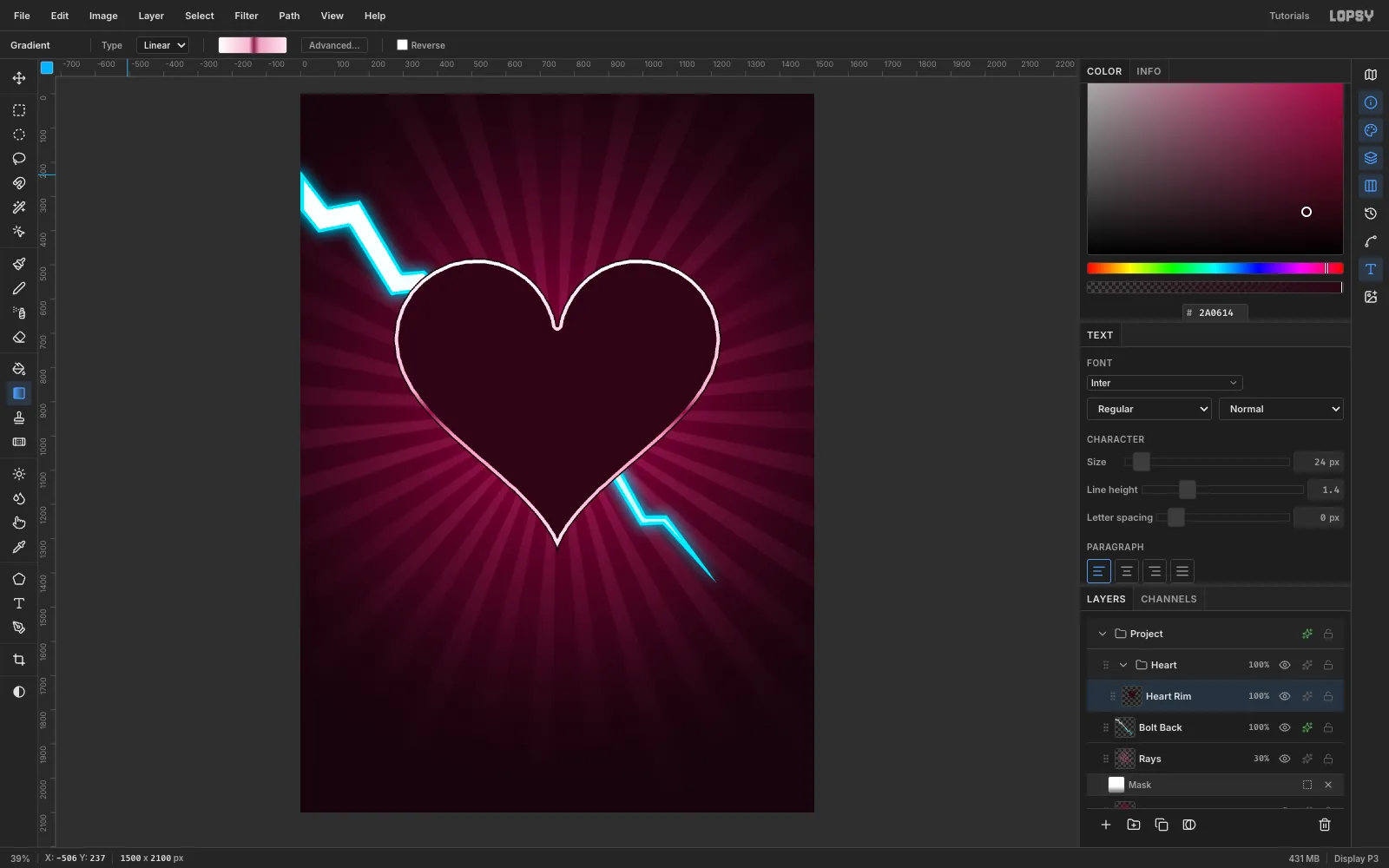This screenshot has height=868, width=1389.
Task: Collapse the Project group
Action: (1103, 634)
